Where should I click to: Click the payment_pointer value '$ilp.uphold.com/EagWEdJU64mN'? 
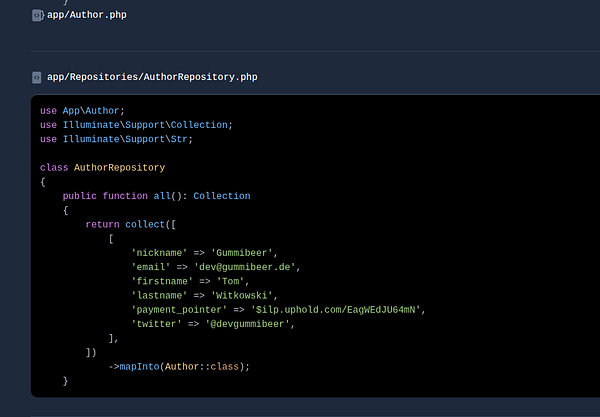coord(336,310)
